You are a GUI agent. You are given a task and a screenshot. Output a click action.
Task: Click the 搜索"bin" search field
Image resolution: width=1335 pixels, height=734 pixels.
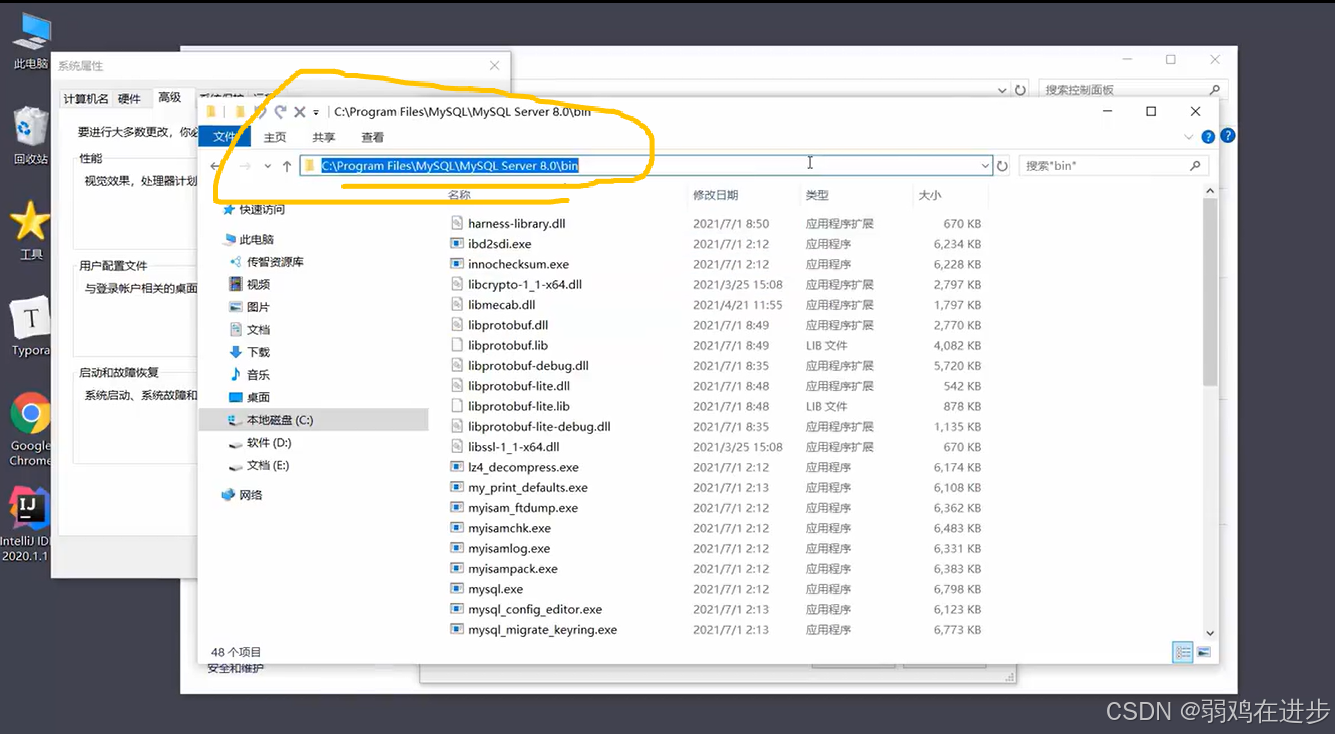[x=1113, y=166]
